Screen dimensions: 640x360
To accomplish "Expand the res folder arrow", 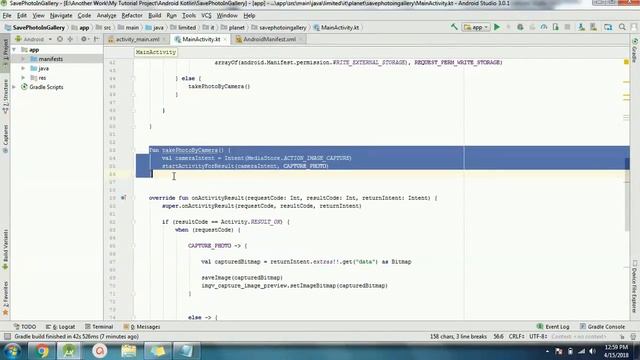I will 23,78.
